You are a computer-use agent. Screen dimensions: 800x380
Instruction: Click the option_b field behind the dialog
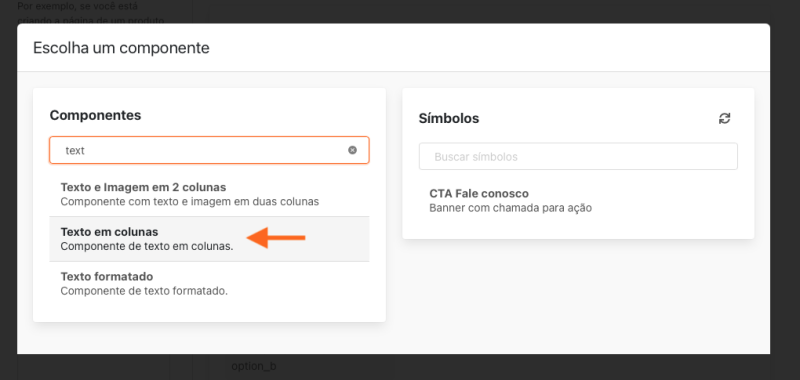pos(254,366)
